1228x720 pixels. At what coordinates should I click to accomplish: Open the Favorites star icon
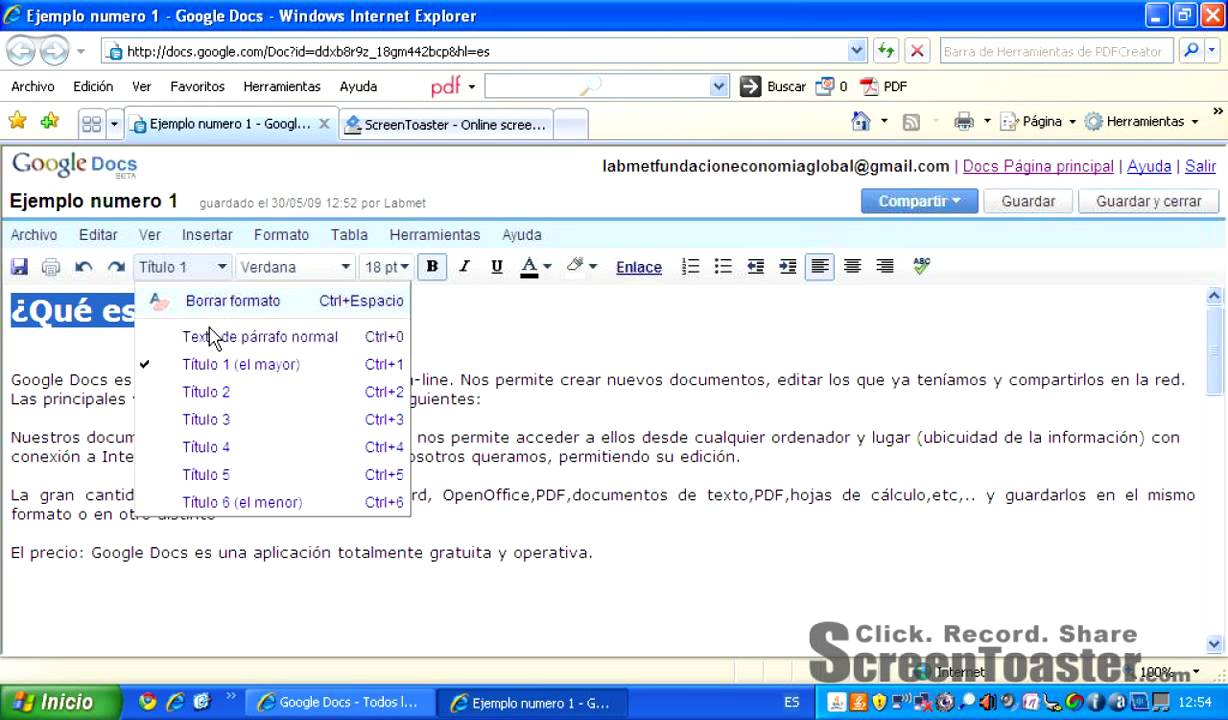18,121
